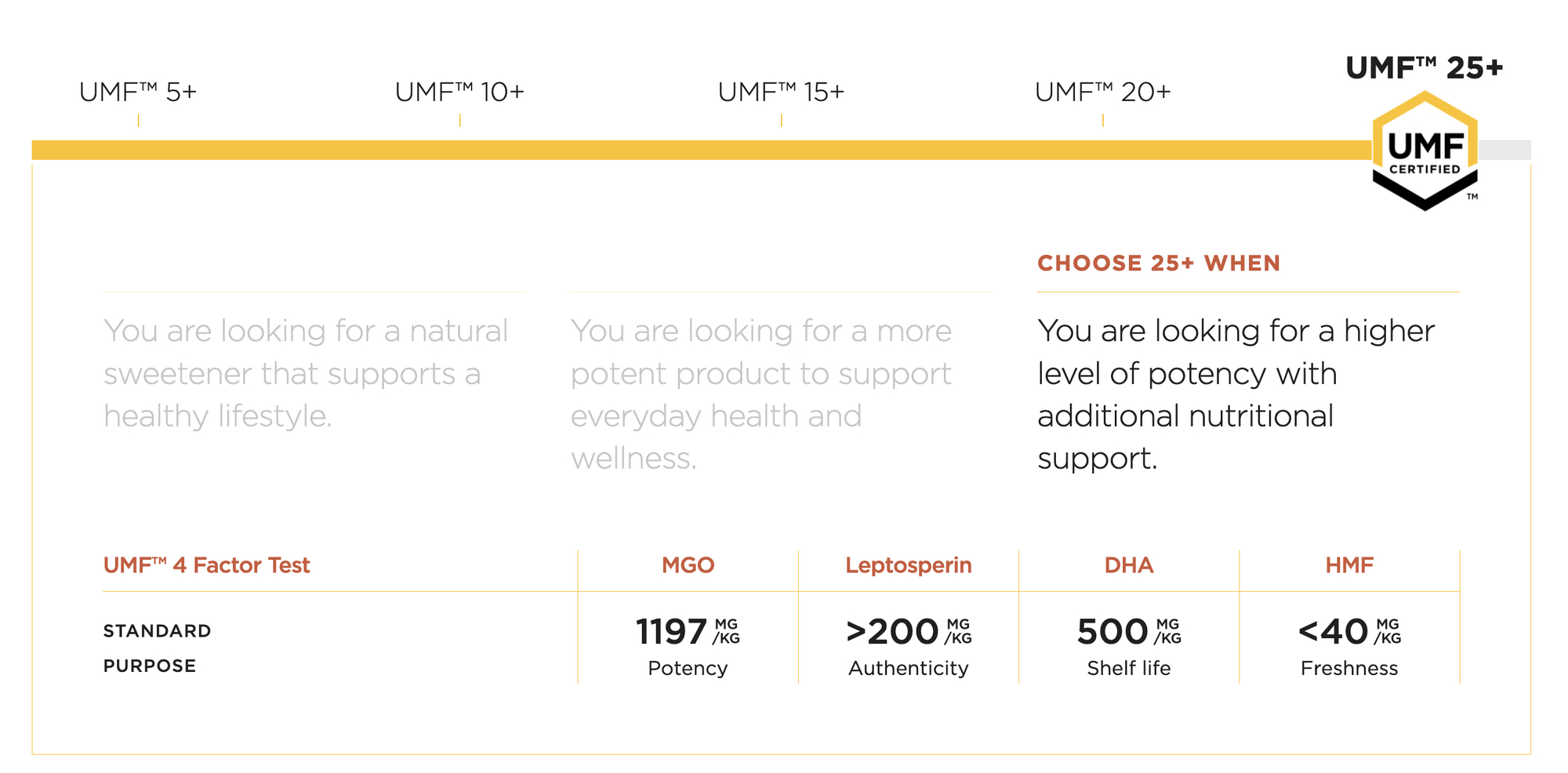The height and width of the screenshot is (773, 1568).
Task: Select the UMF 20+ grade label
Action: pos(1102,93)
